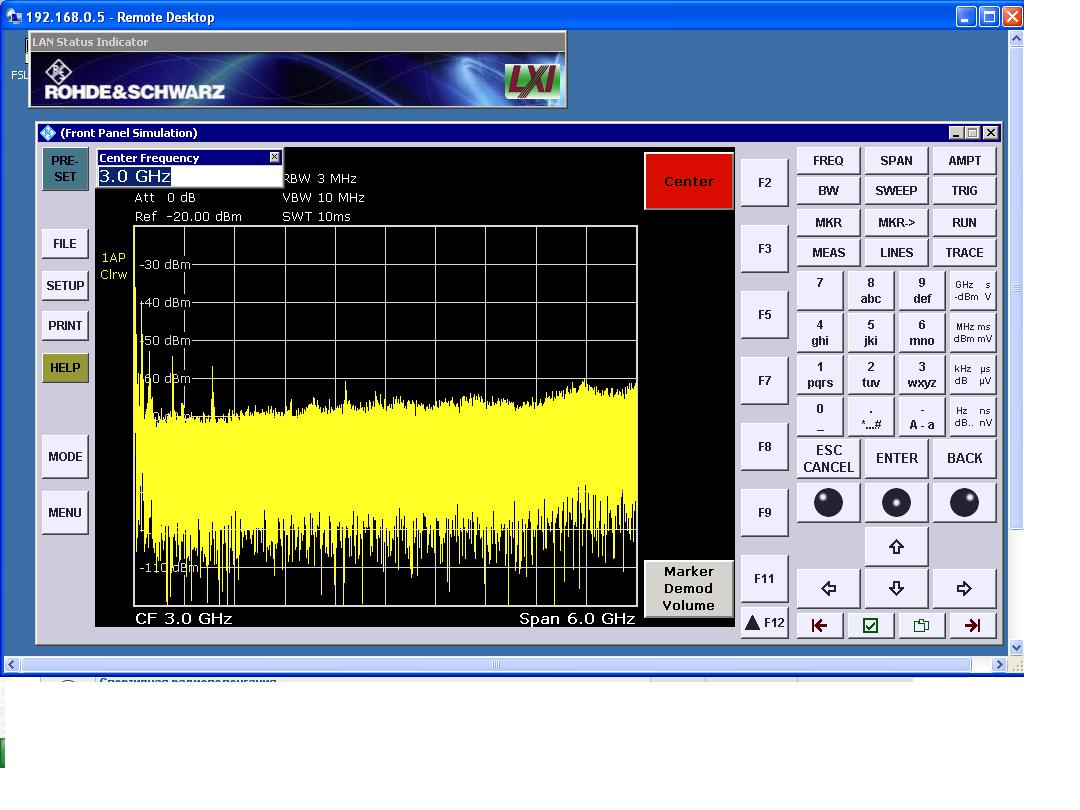The width and height of the screenshot is (1080, 810).
Task: Click the F11 softkey button
Action: pyautogui.click(x=765, y=579)
